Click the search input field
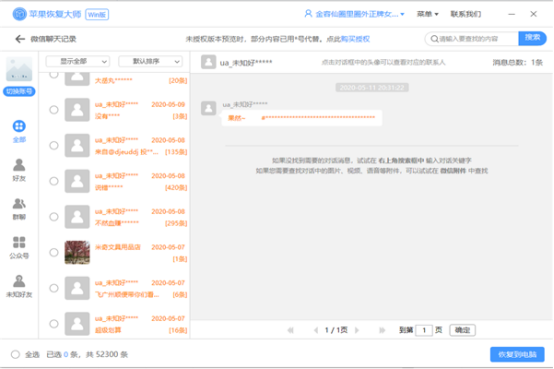The height and width of the screenshot is (369, 554). pyautogui.click(x=472, y=39)
